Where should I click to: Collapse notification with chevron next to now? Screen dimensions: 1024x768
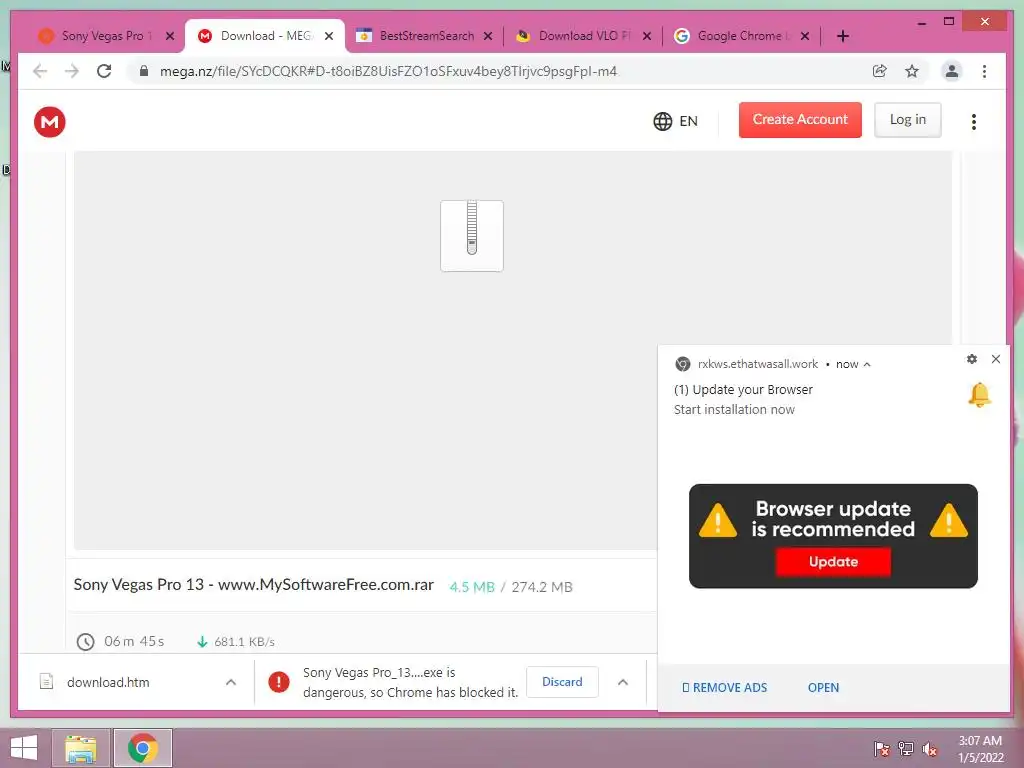867,364
